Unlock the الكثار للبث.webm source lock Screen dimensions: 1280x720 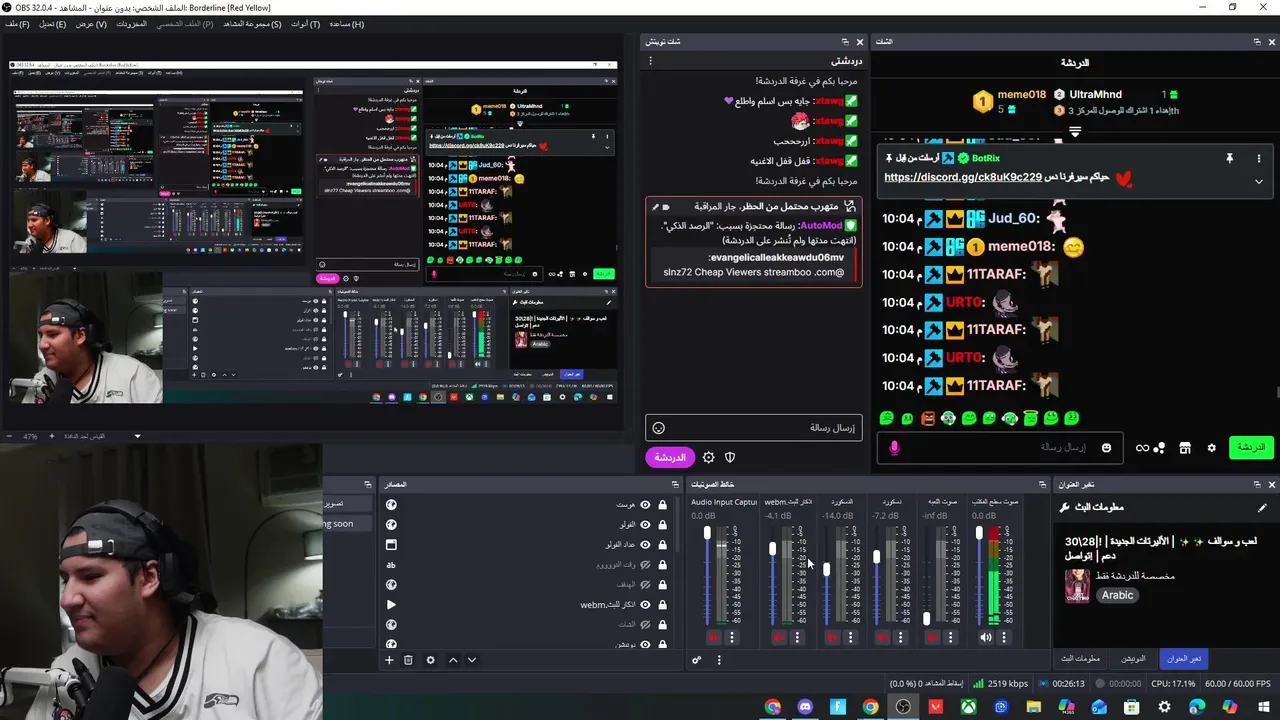[x=662, y=605]
